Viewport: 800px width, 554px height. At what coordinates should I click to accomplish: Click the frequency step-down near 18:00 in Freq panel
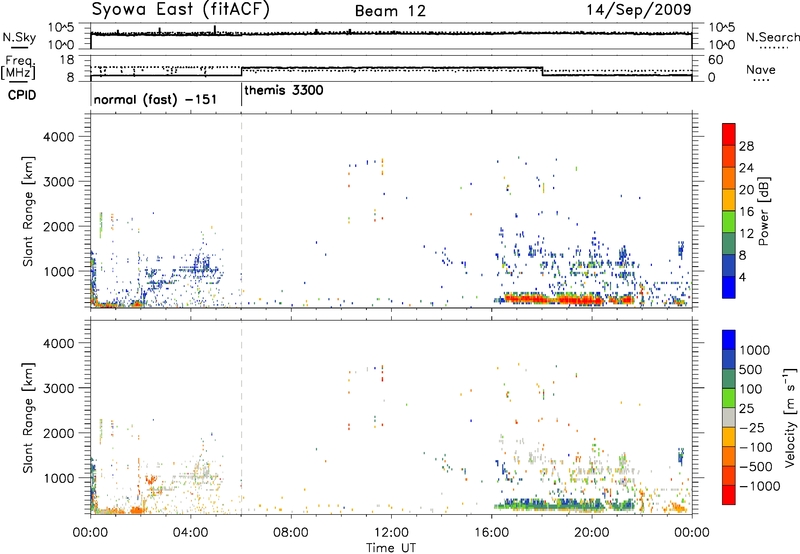pyautogui.click(x=542, y=71)
